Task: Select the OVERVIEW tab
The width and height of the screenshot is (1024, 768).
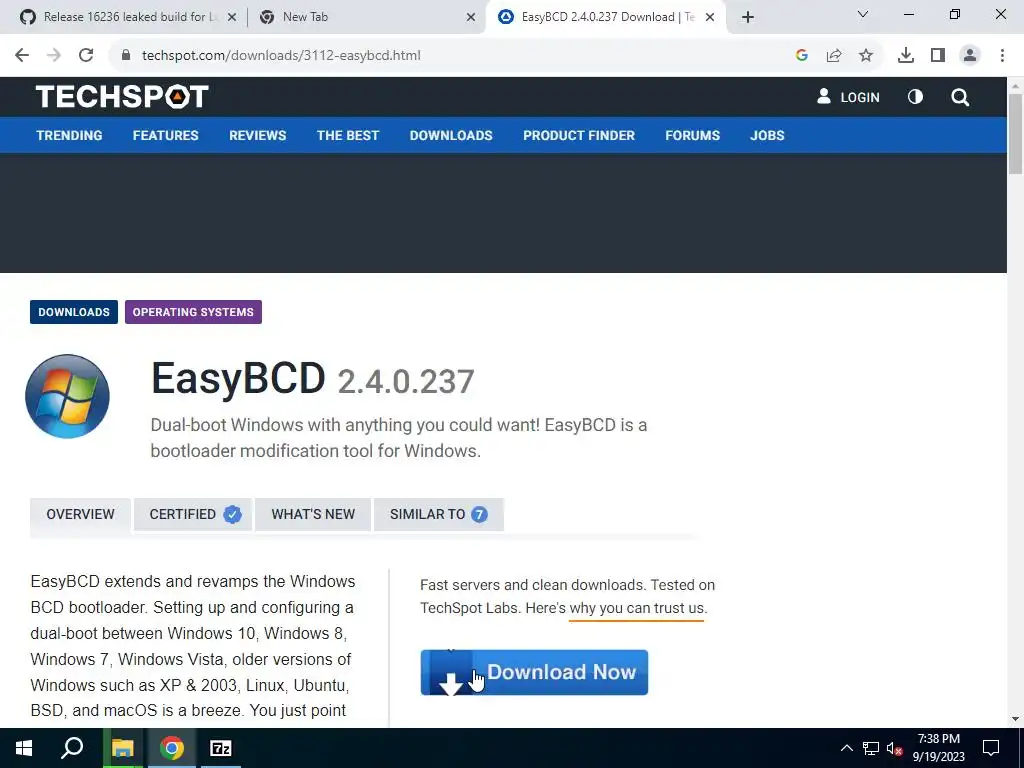Action: coord(80,515)
